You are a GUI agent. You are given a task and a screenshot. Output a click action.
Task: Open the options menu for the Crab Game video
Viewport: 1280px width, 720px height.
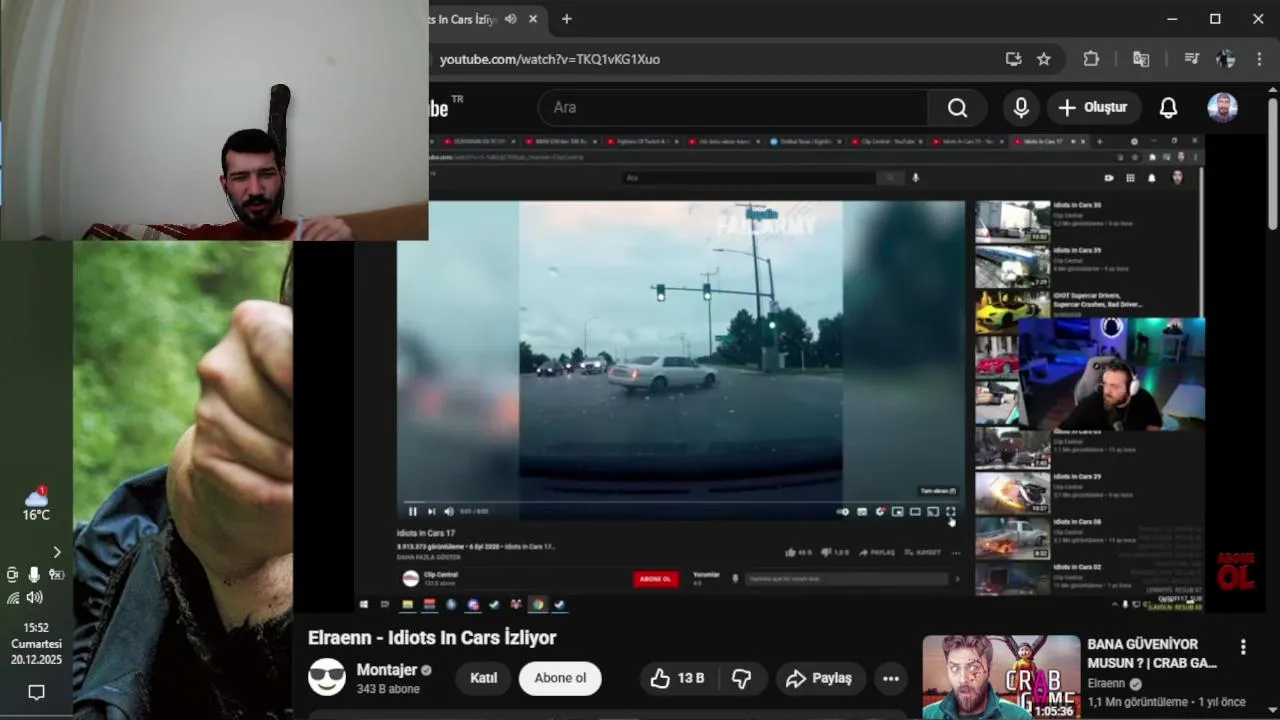1243,648
